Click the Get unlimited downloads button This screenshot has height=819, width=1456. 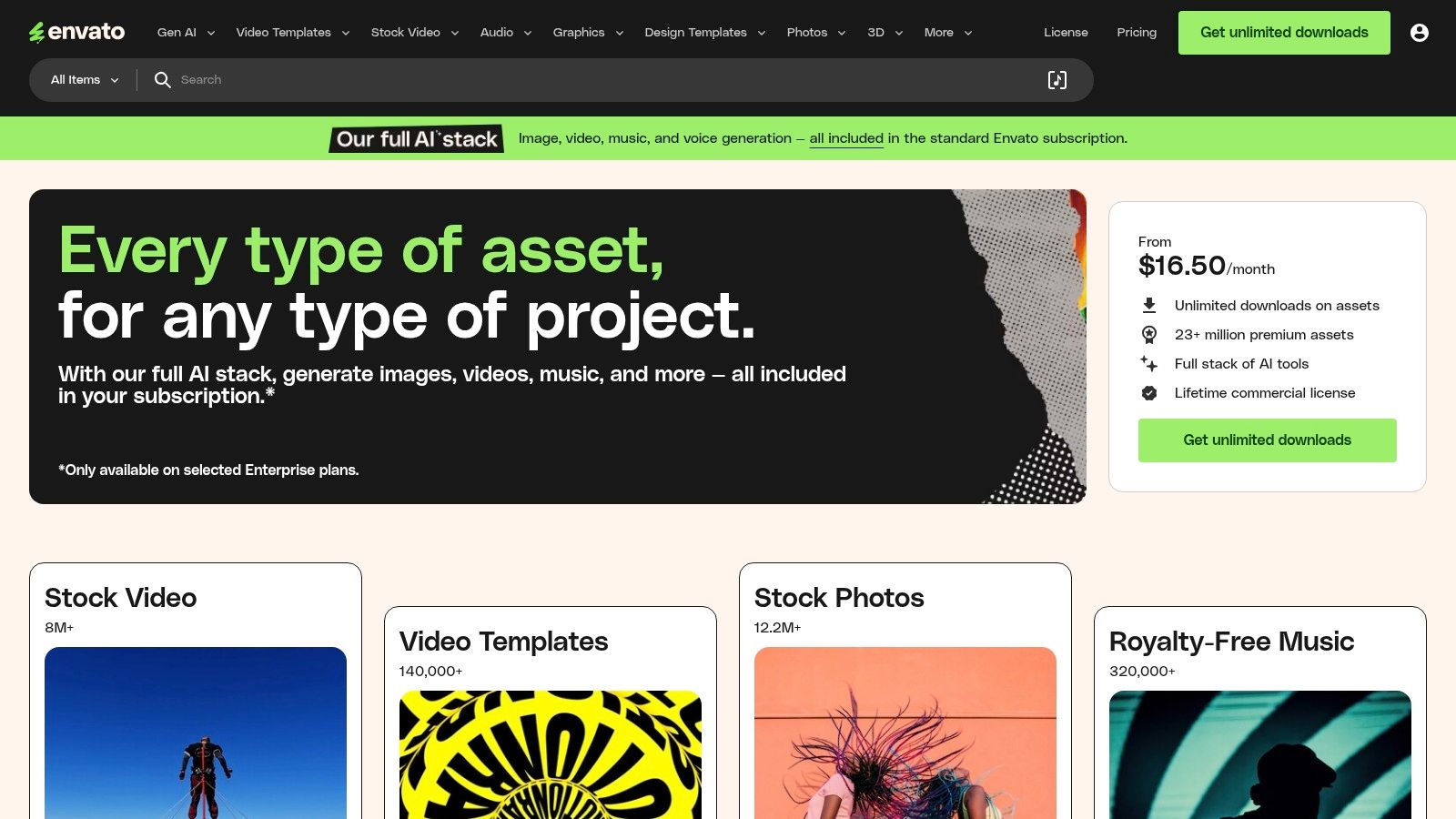[1283, 32]
